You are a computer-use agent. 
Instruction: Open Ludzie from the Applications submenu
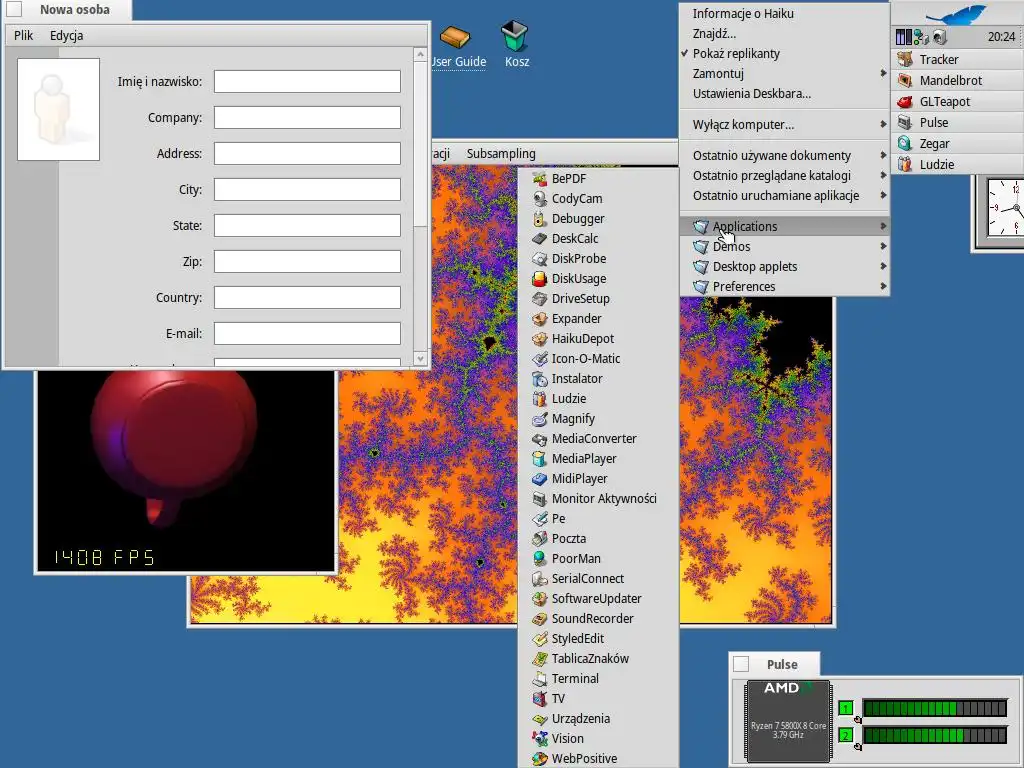598,398
